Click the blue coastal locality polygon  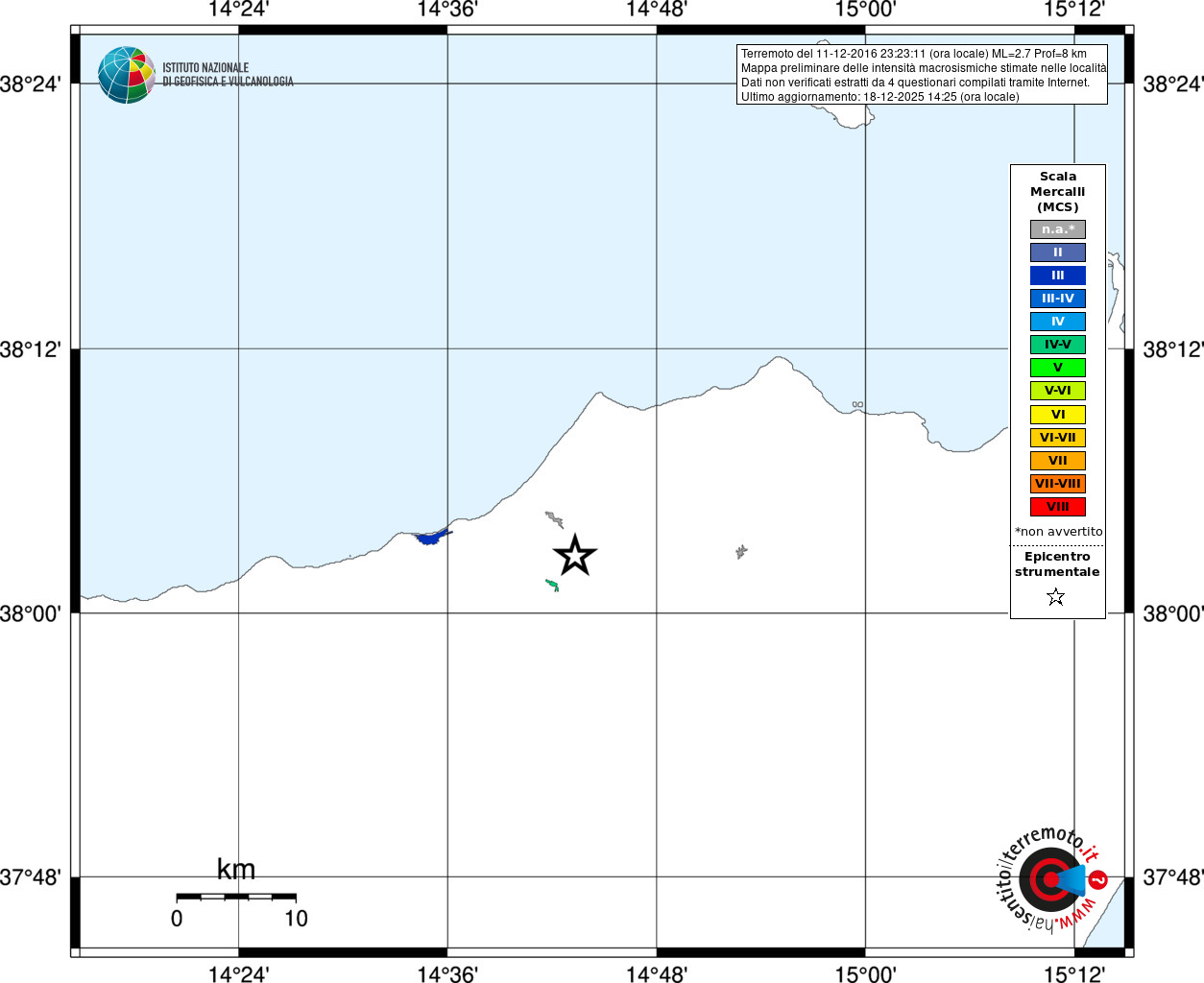tap(433, 536)
